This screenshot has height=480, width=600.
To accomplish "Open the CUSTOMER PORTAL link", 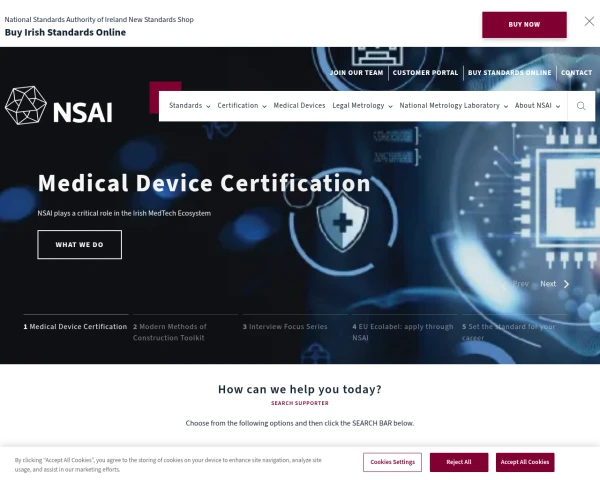I will click(x=425, y=73).
